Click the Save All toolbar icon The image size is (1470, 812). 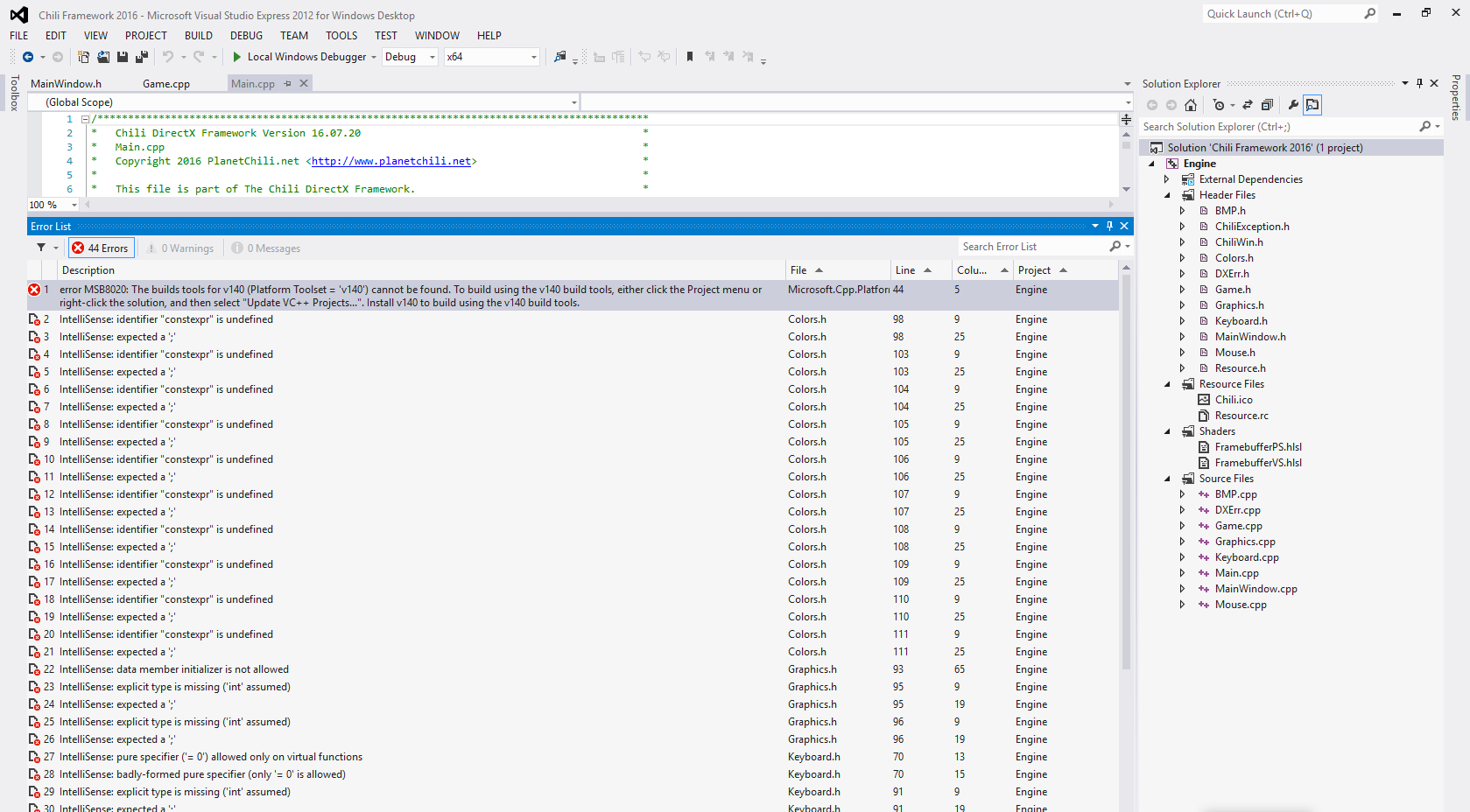(142, 57)
